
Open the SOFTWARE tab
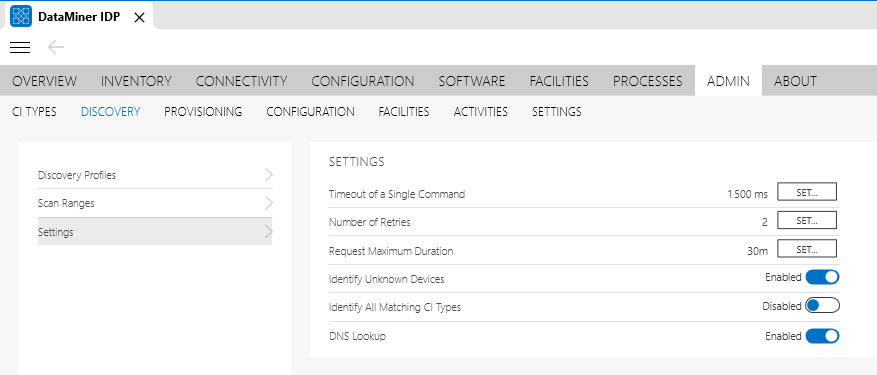click(471, 81)
